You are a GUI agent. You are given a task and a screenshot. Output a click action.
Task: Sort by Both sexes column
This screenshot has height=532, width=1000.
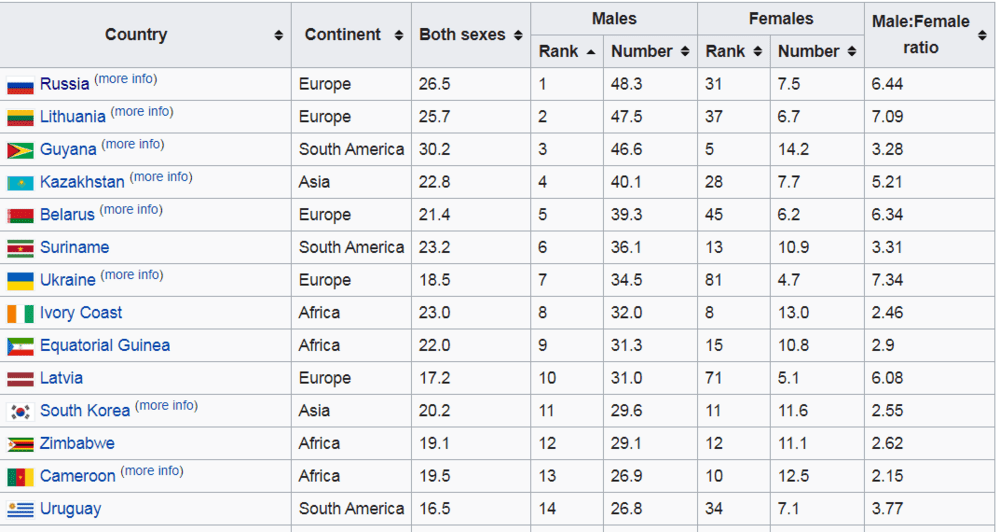pos(518,35)
